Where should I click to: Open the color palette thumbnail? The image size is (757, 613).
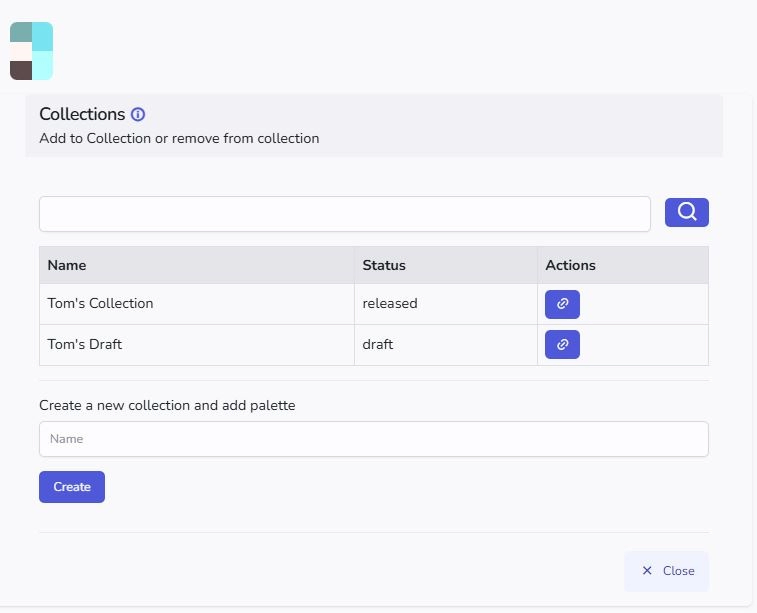pyautogui.click(x=31, y=51)
